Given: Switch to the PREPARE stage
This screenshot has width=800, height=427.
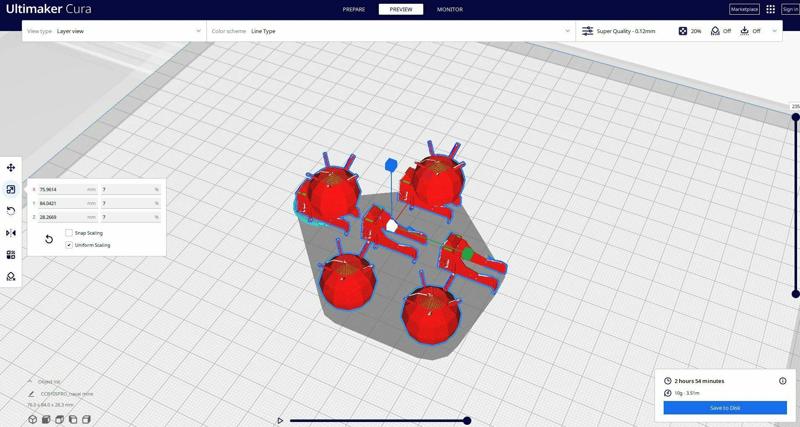Looking at the screenshot, I should (354, 9).
